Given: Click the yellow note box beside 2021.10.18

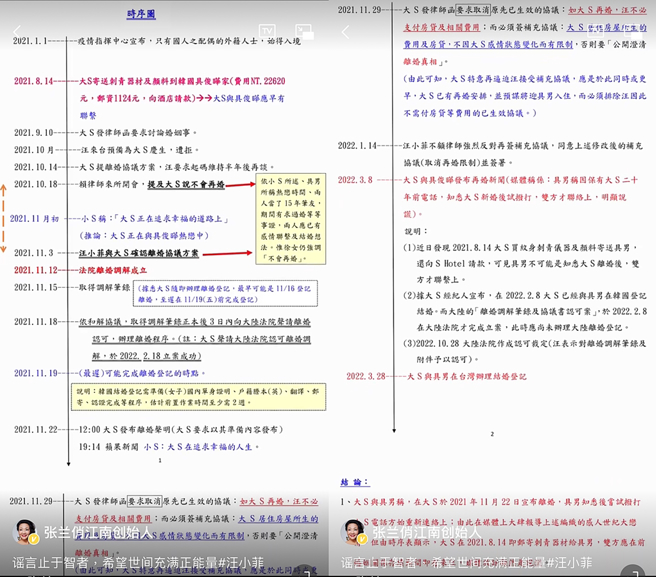Looking at the screenshot, I should (275, 215).
